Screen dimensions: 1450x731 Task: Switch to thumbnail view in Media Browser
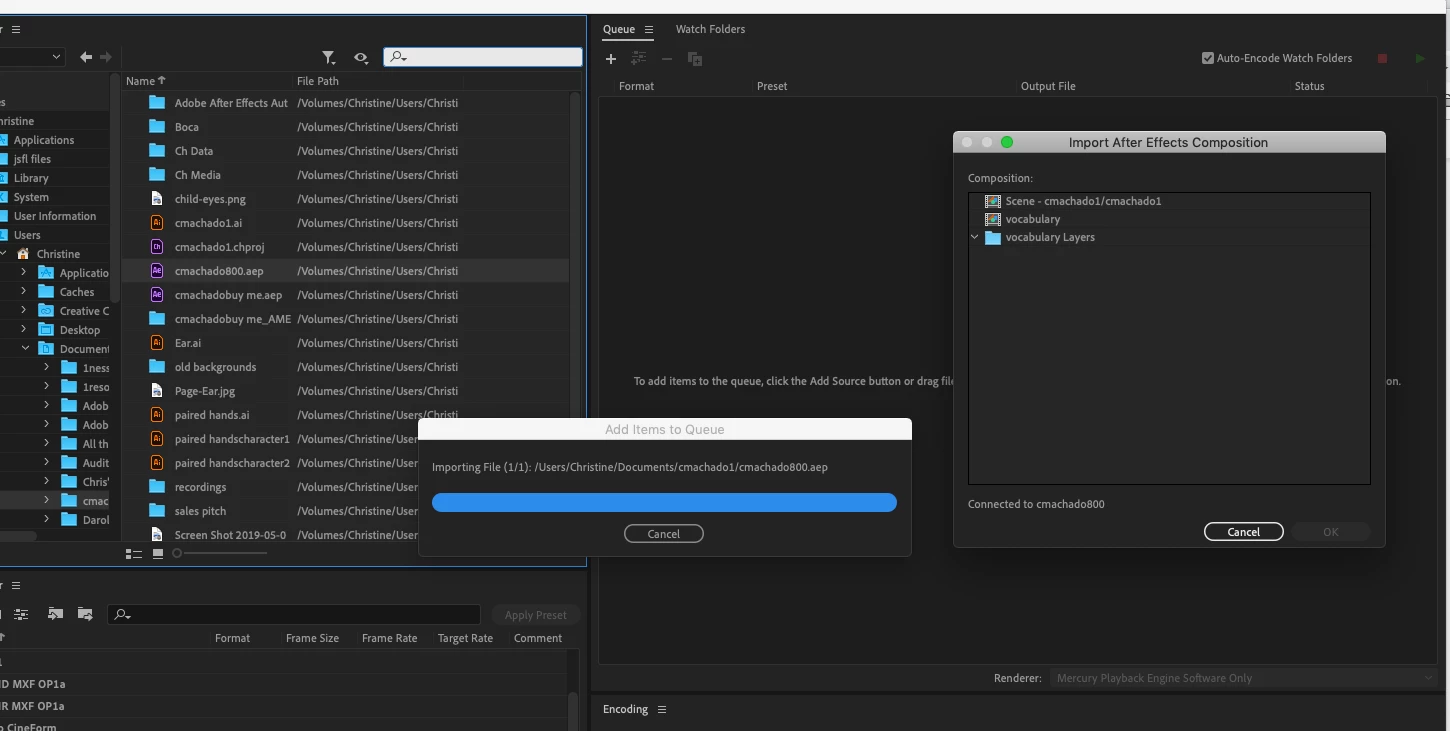click(158, 554)
